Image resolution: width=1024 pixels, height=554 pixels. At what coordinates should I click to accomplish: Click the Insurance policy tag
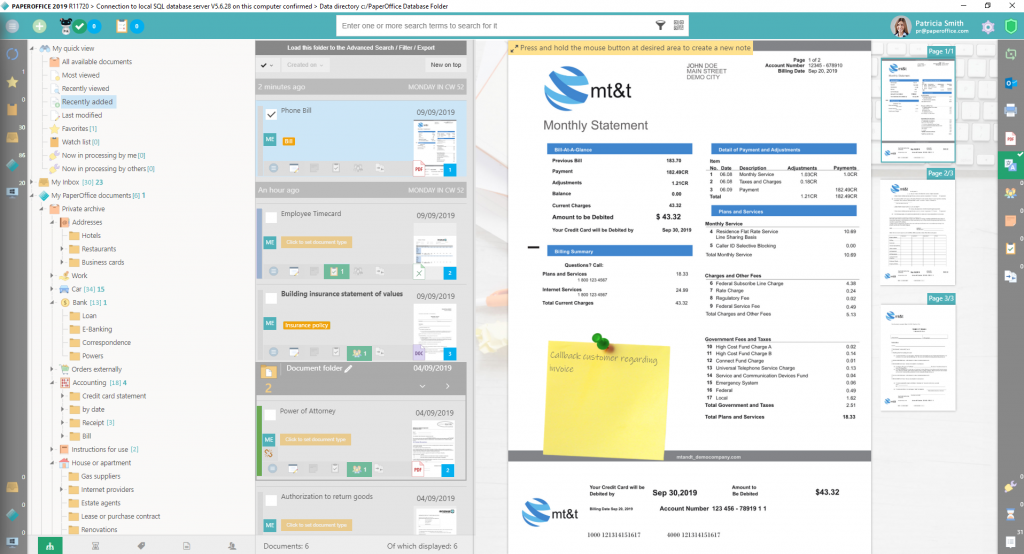pyautogui.click(x=306, y=325)
